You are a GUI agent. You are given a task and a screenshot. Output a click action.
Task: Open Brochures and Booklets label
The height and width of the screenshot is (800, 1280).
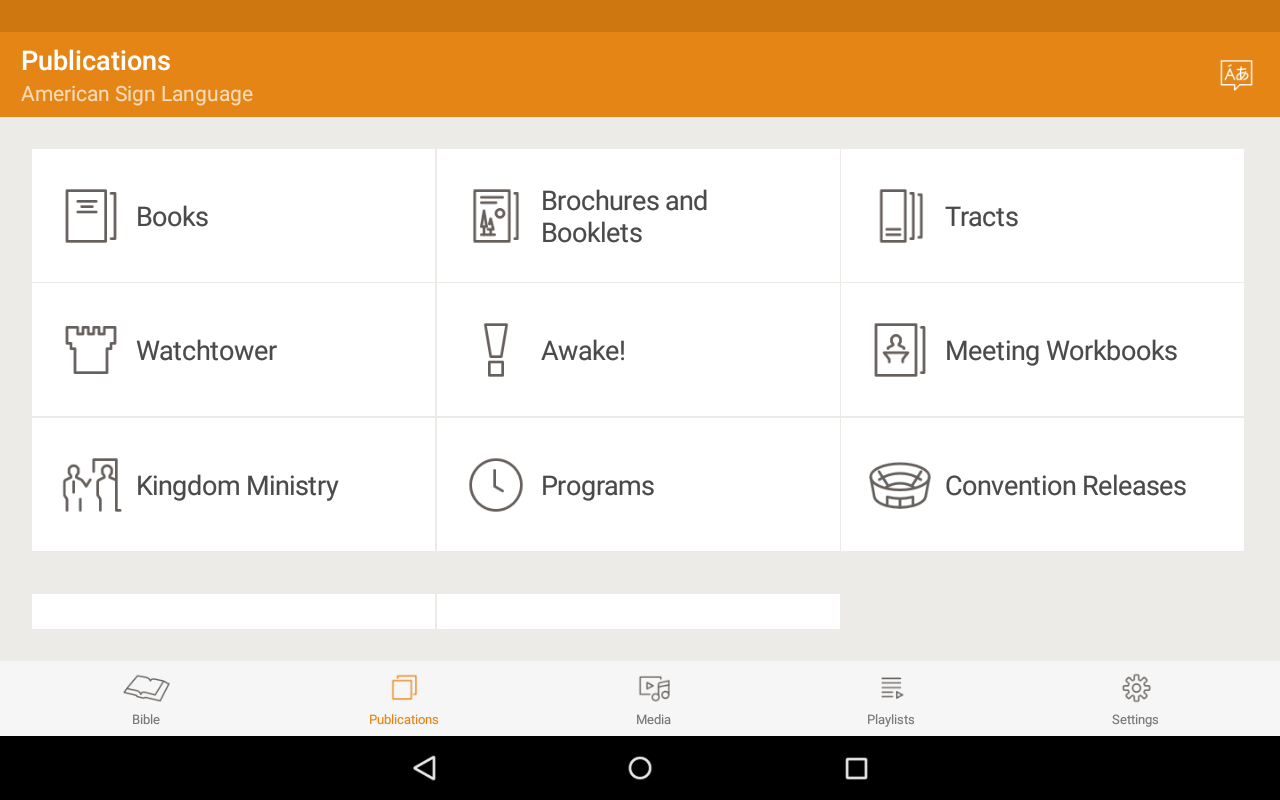[624, 217]
